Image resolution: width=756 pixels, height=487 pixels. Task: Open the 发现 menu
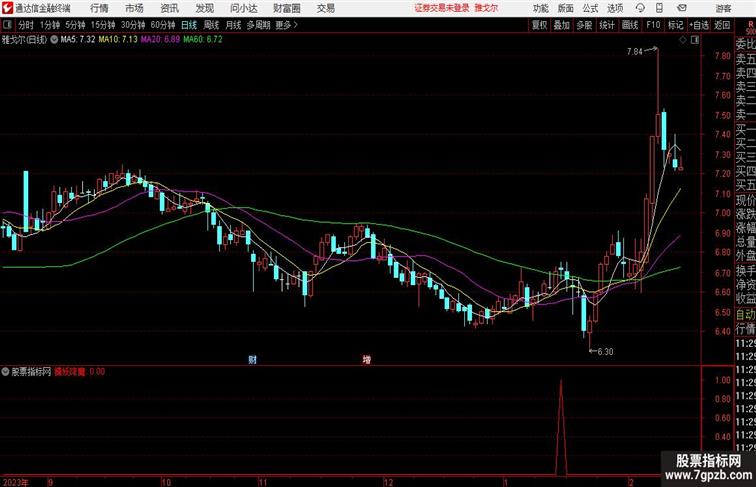point(204,8)
